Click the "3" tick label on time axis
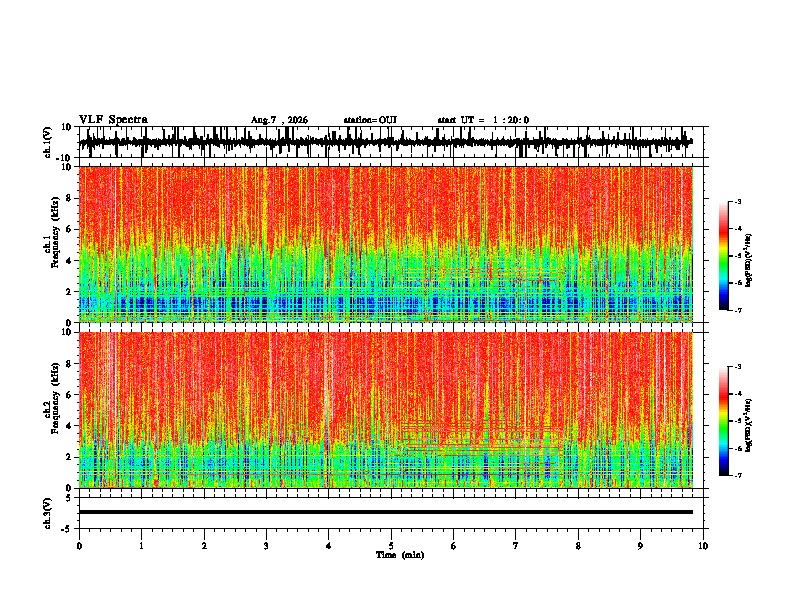Screen dimensions: 792x612 (266, 546)
